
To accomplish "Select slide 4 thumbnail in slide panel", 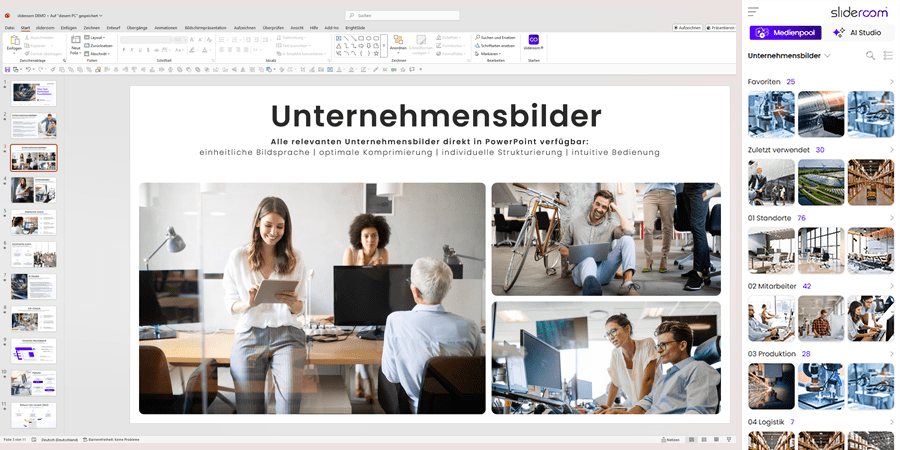I will (34, 189).
